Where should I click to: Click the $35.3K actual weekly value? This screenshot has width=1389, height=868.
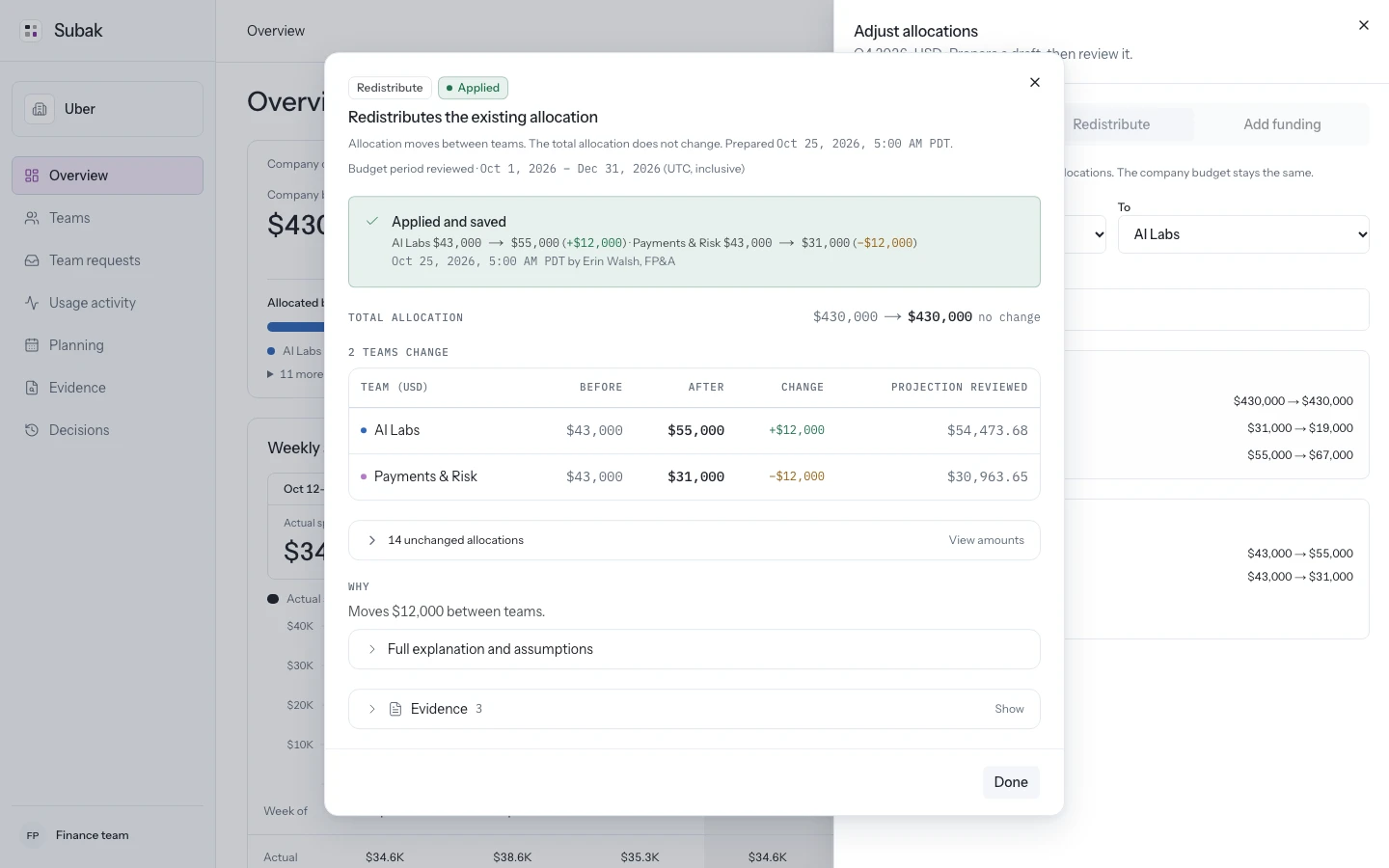coord(640,856)
